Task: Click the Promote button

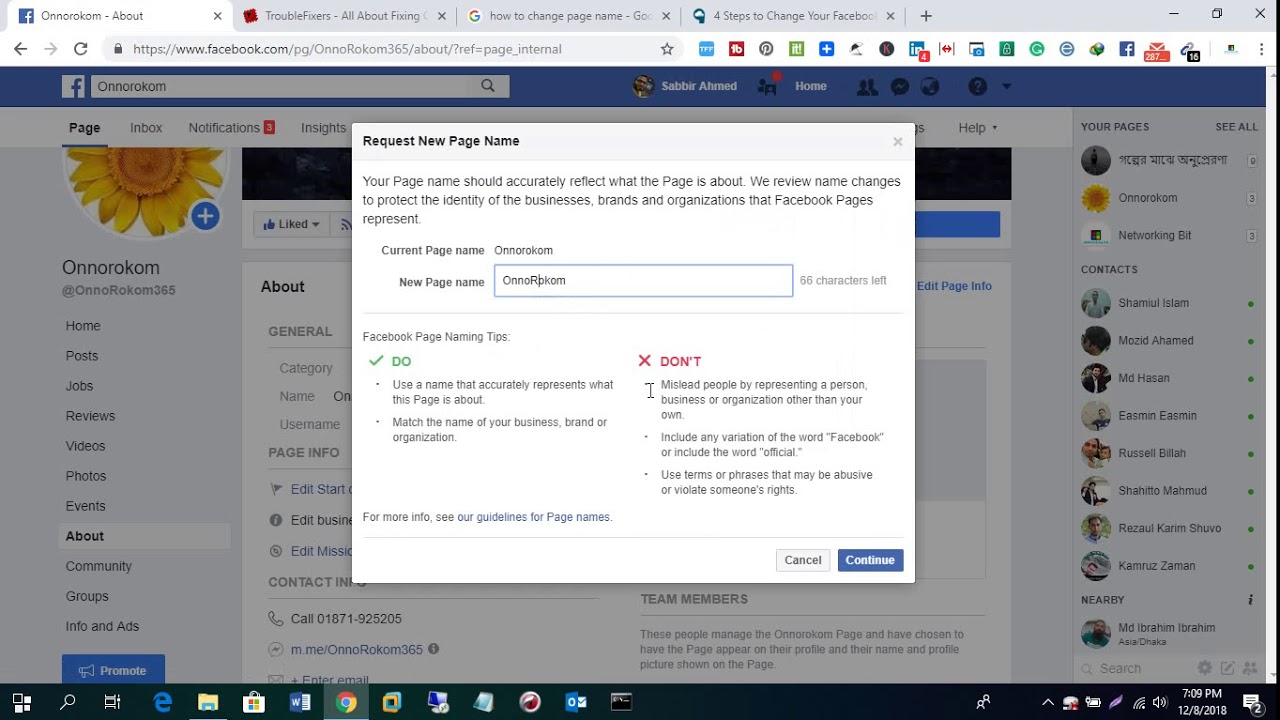Action: tap(113, 670)
